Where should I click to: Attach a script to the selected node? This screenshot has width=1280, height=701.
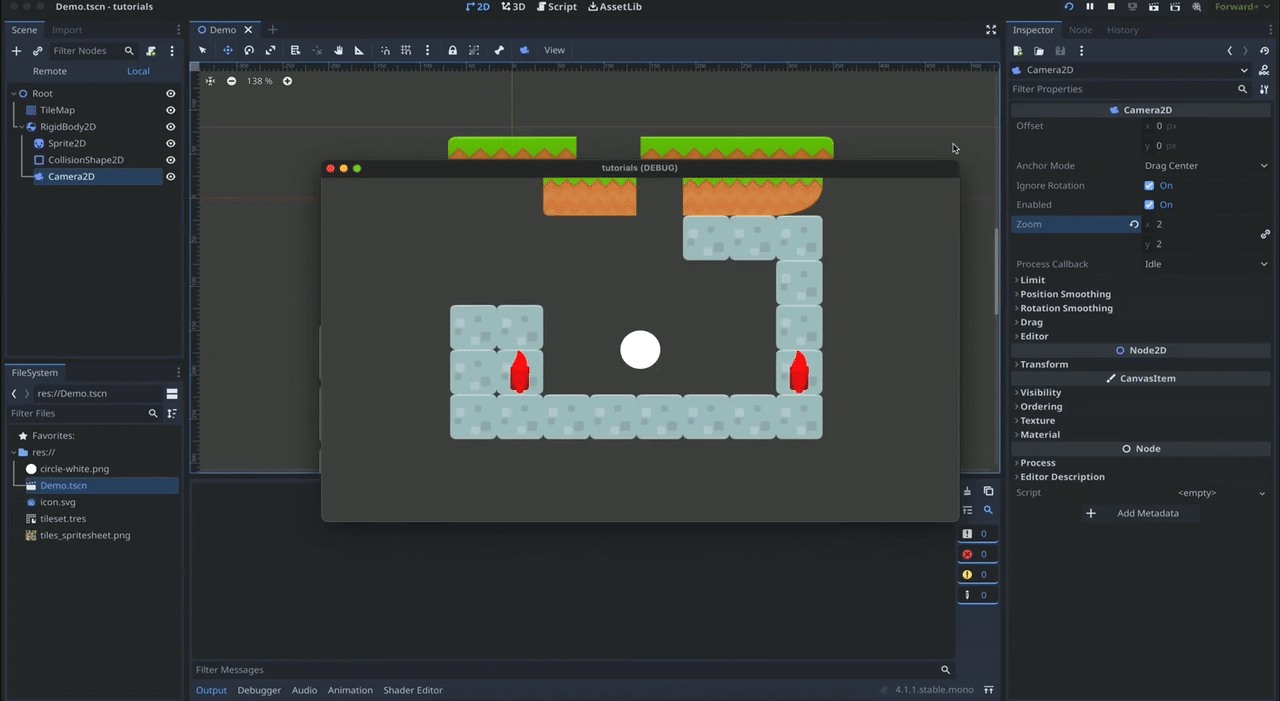click(151, 51)
